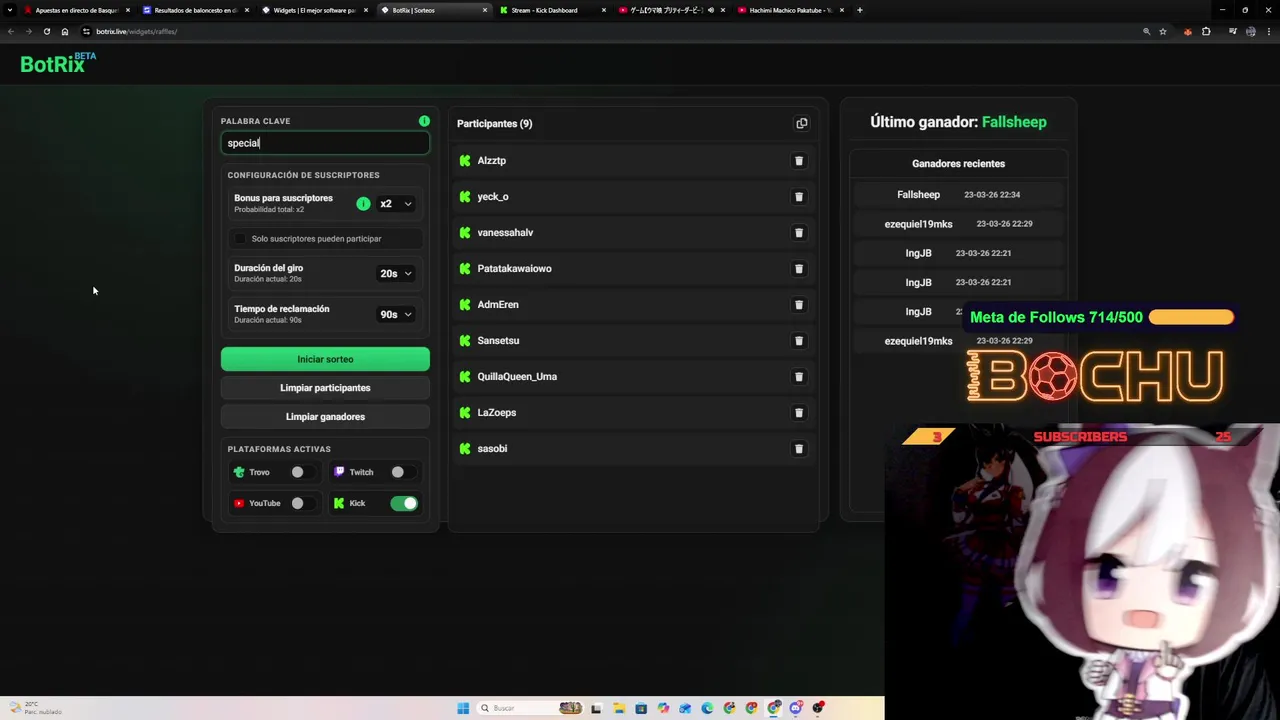Open Microsoft Store from taskbar

641,708
